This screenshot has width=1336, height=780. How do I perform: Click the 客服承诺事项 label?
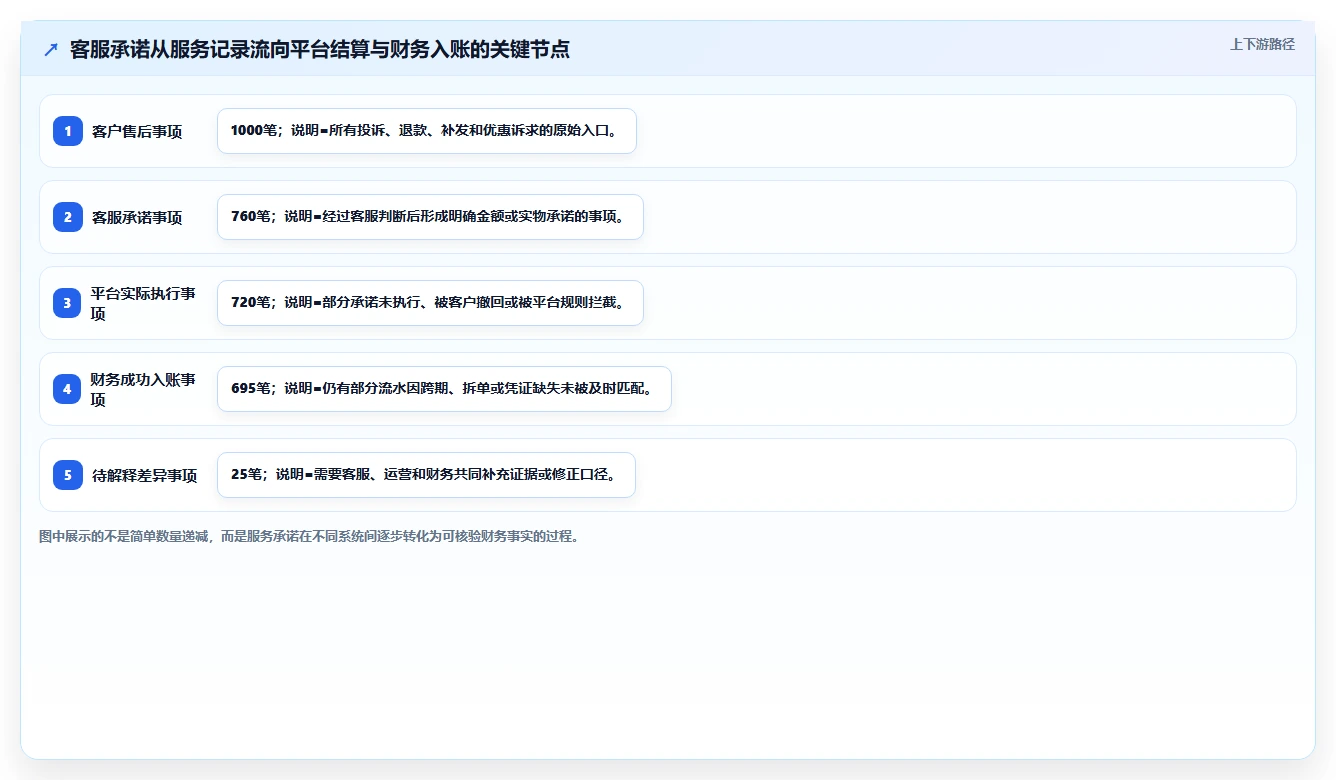(x=137, y=217)
